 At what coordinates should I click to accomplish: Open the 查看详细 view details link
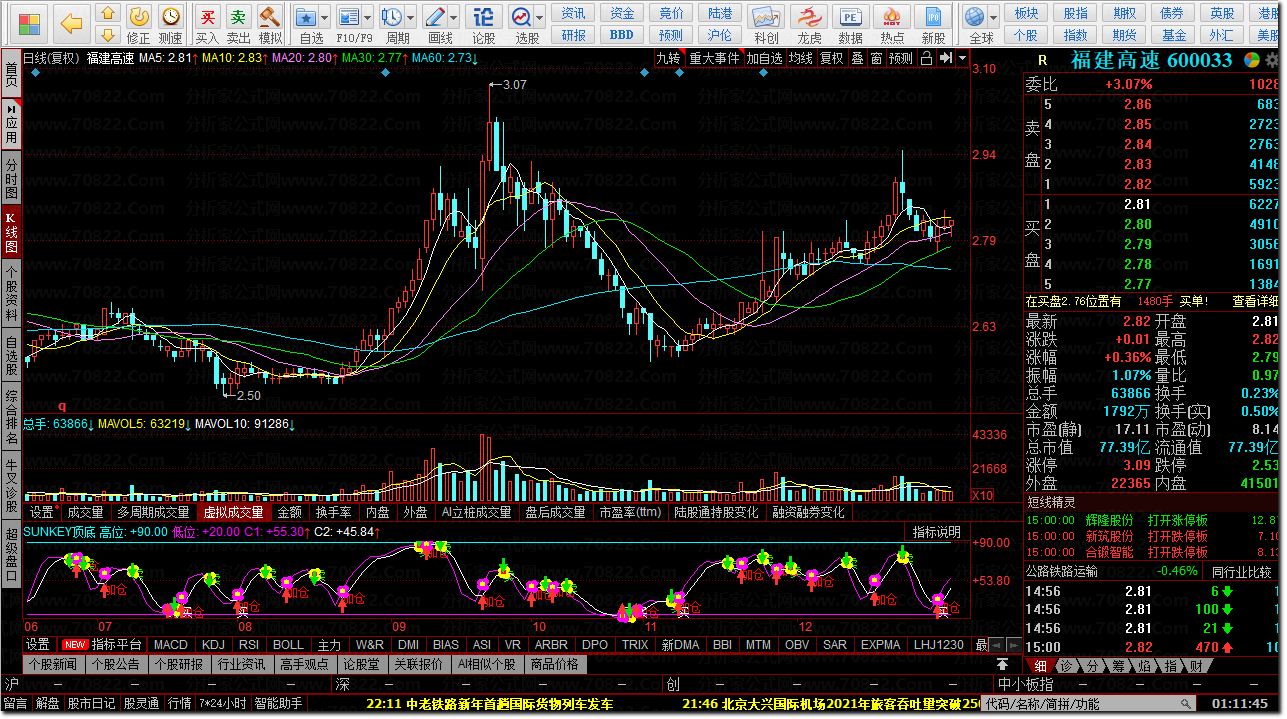(x=1256, y=301)
